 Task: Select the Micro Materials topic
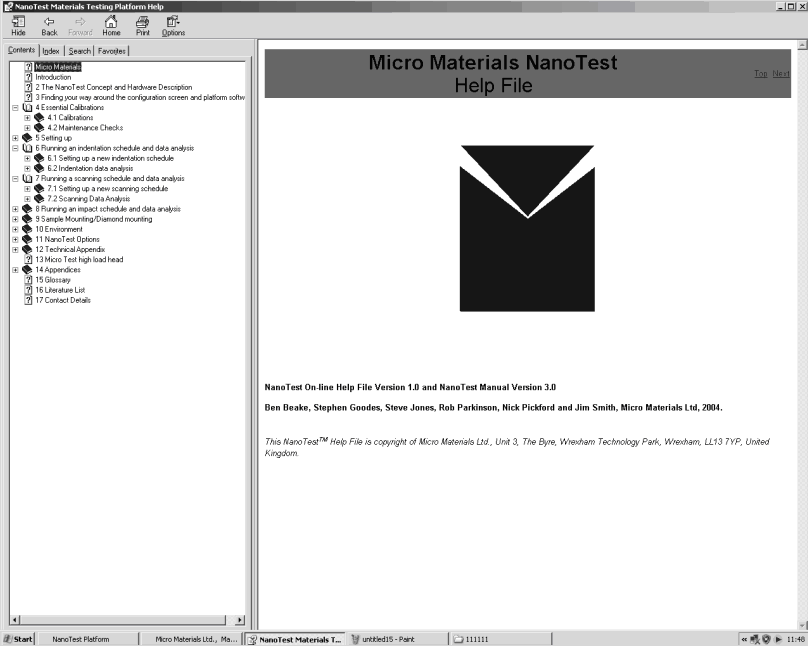(58, 67)
